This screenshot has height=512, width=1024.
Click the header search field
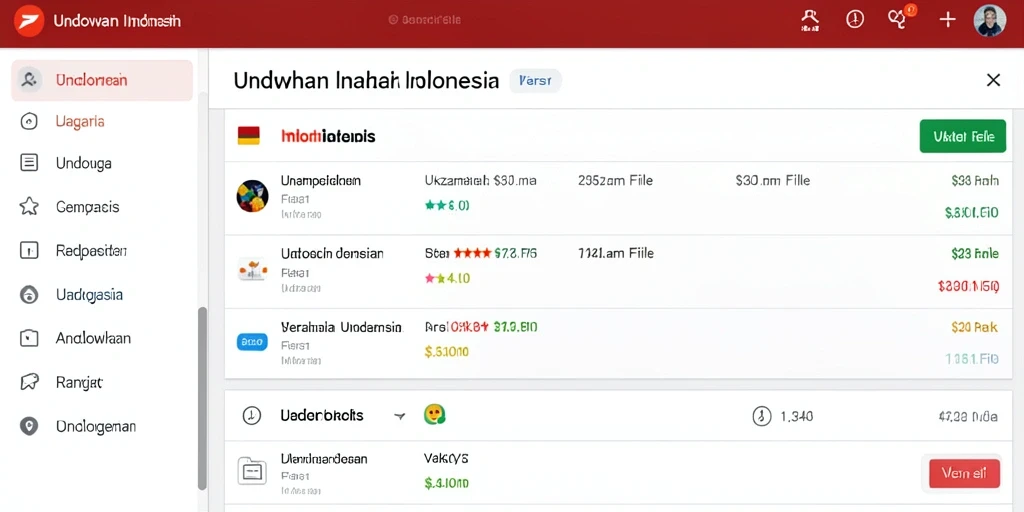[424, 20]
